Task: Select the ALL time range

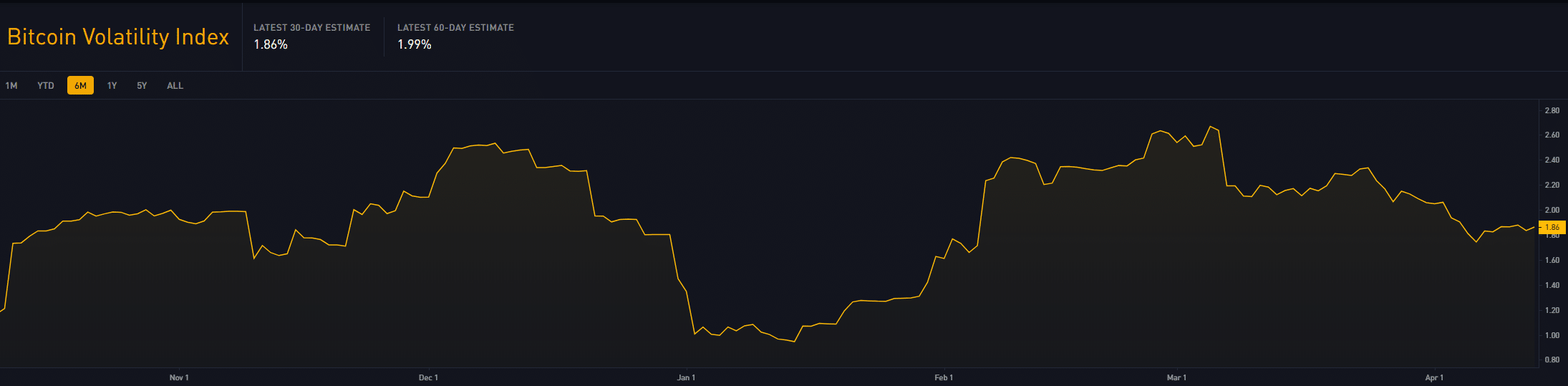Action: (175, 86)
